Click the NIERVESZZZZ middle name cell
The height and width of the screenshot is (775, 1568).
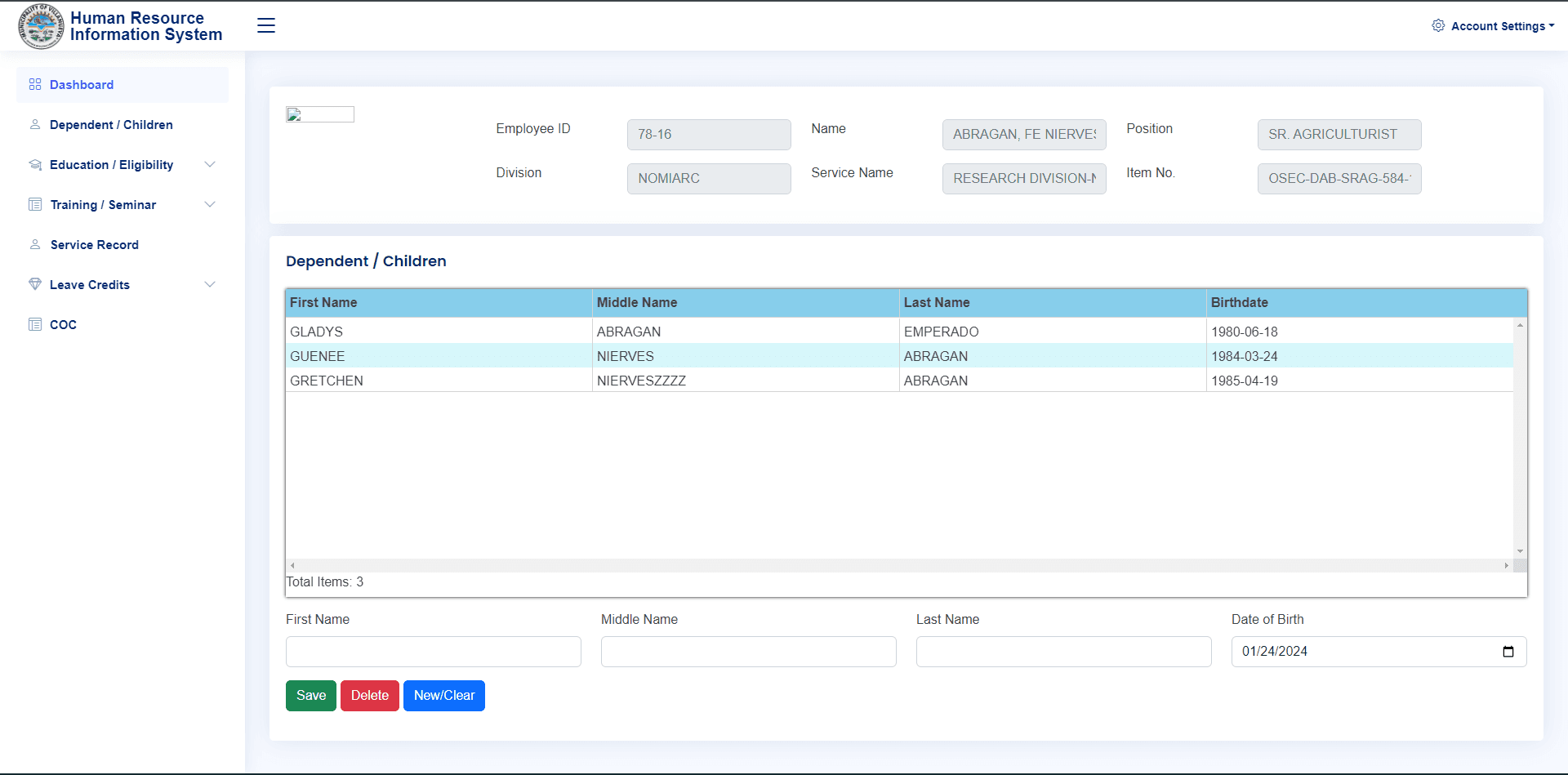[746, 381]
